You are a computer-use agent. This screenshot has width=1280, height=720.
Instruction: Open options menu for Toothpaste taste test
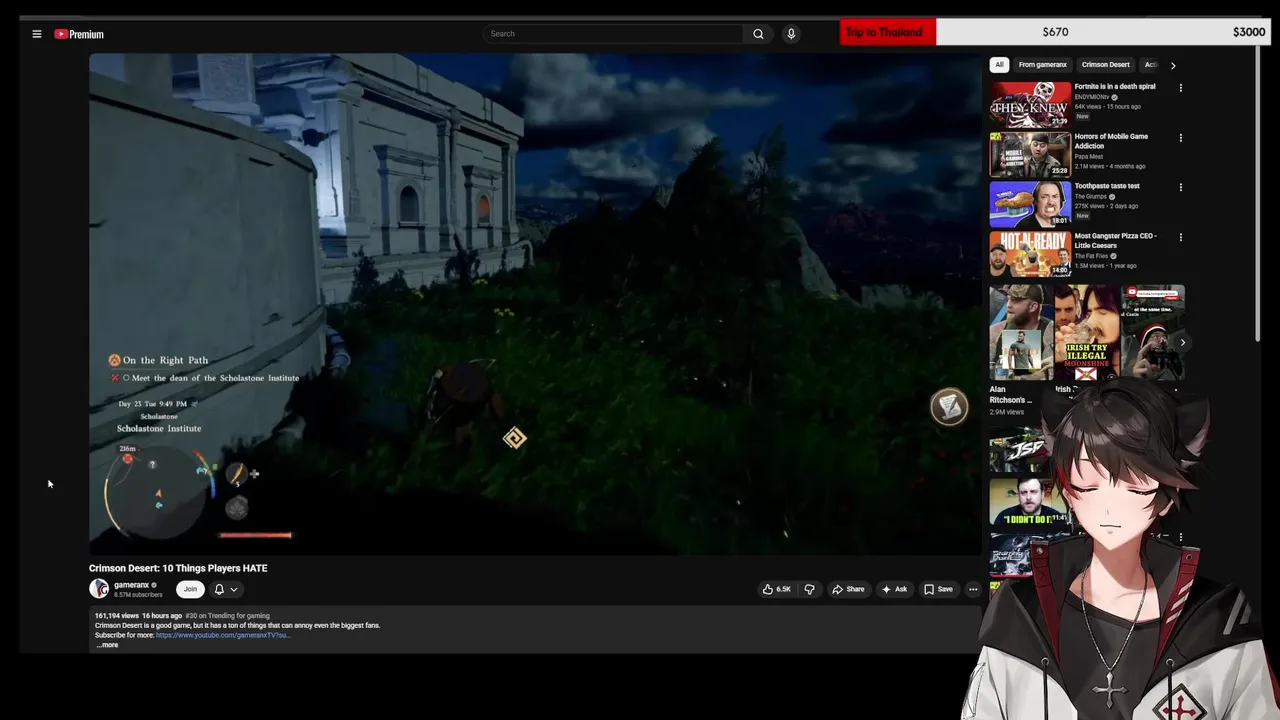tap(1181, 187)
